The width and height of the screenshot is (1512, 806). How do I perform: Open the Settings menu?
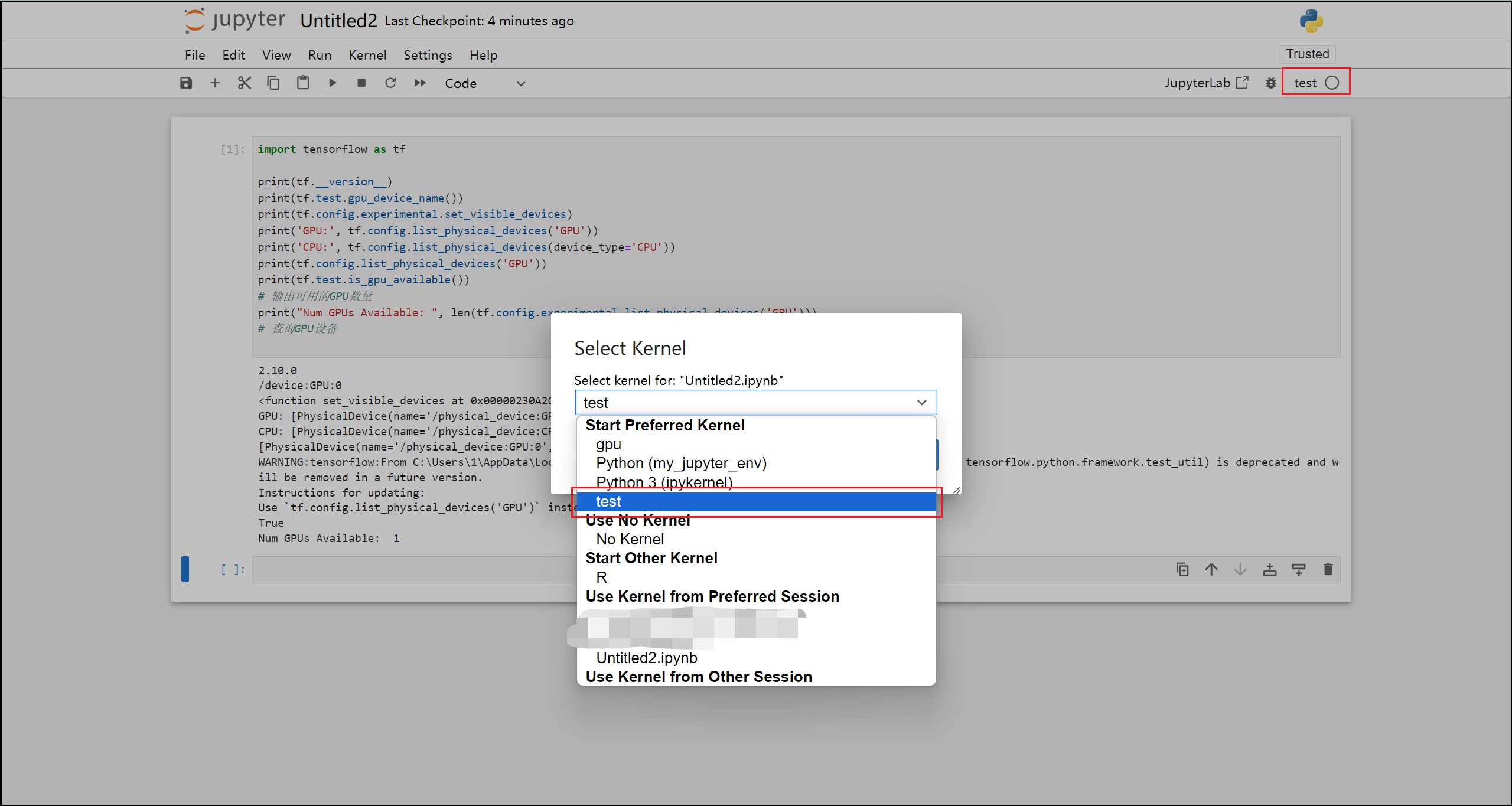(x=428, y=55)
